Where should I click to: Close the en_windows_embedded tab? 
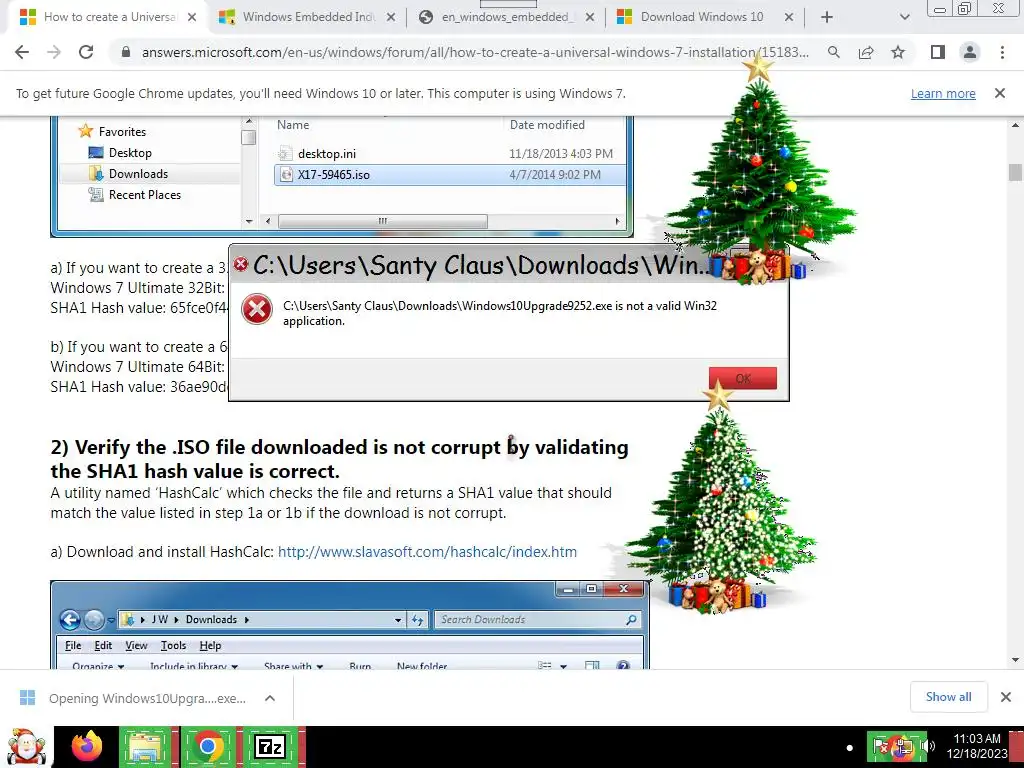pyautogui.click(x=590, y=18)
